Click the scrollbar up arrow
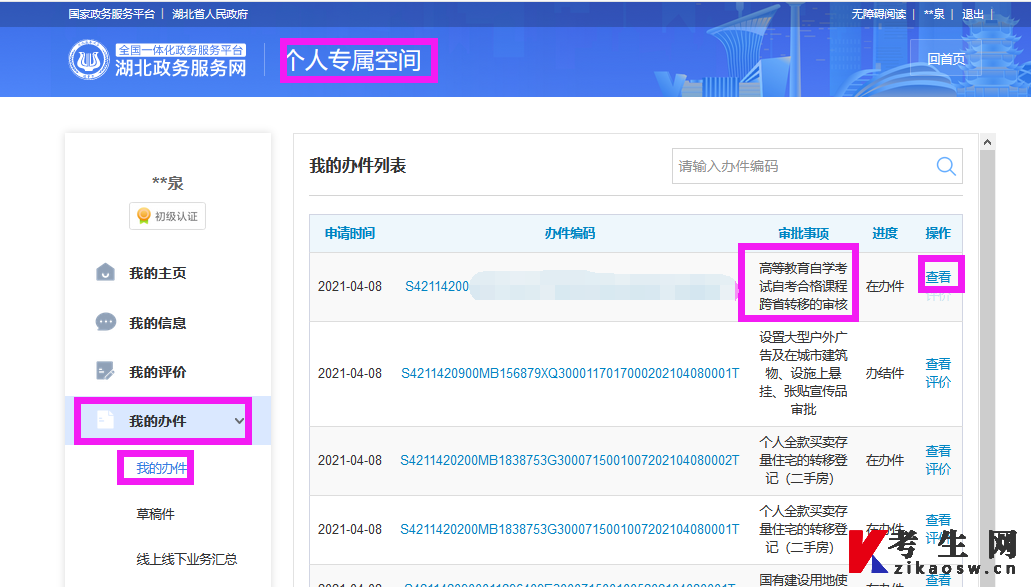 click(x=987, y=142)
